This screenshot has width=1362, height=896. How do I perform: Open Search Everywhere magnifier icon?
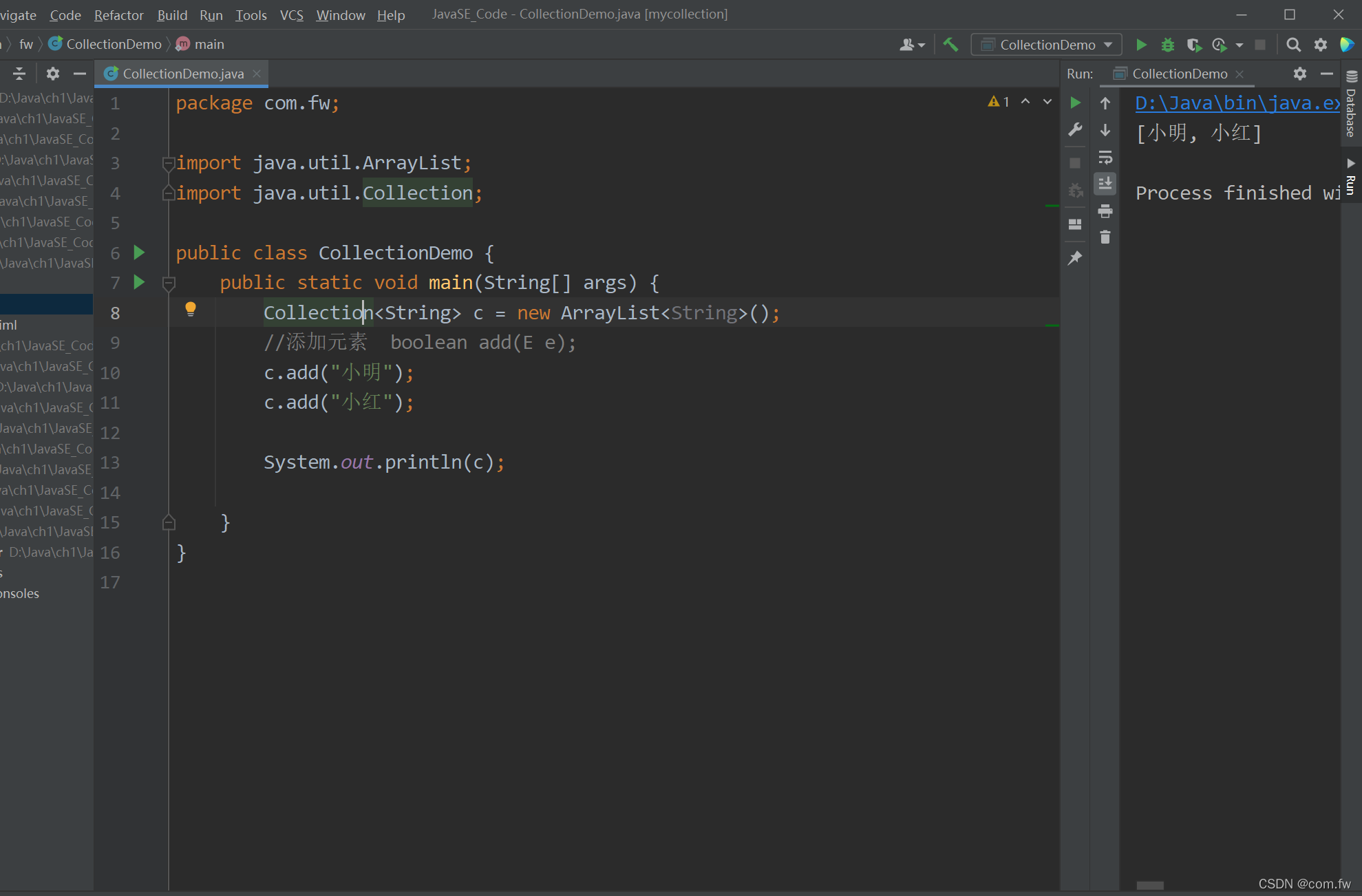(x=1293, y=45)
